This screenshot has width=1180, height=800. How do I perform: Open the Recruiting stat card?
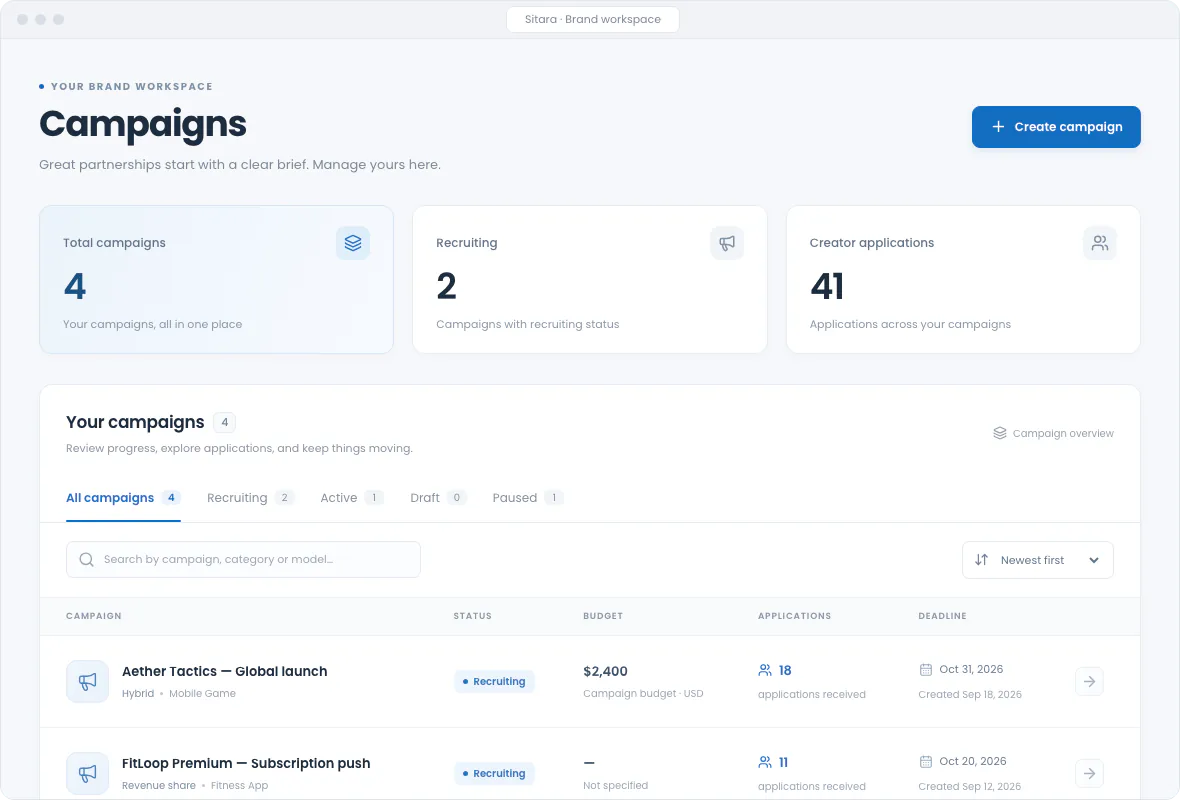pyautogui.click(x=589, y=279)
